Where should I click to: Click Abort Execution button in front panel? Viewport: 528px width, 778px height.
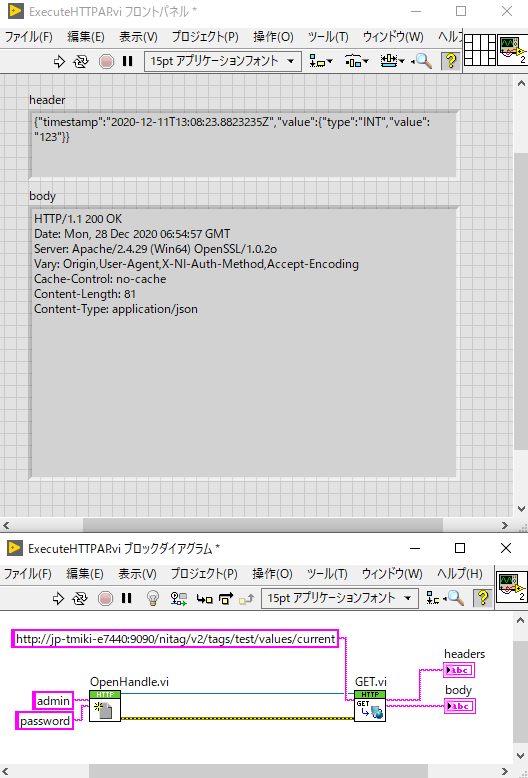click(x=106, y=62)
